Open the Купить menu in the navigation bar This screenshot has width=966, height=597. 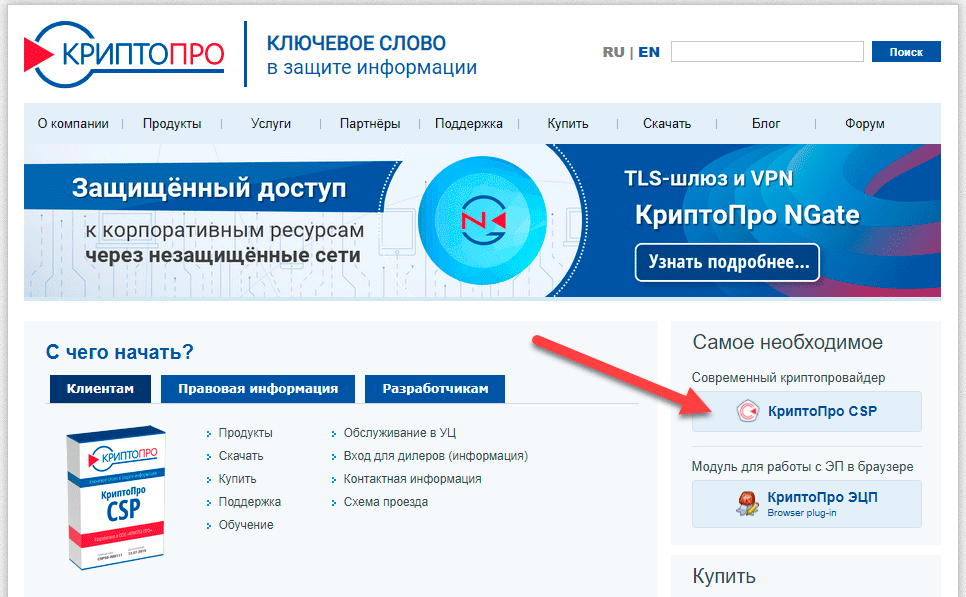click(568, 124)
